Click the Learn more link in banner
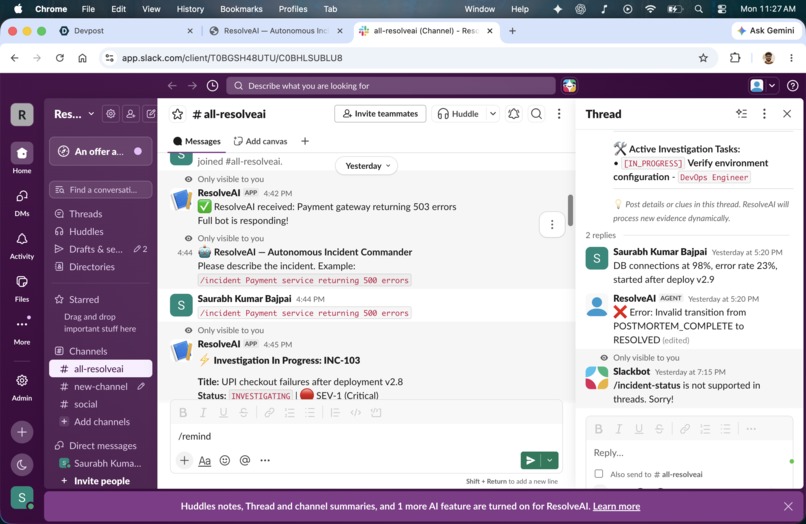 (x=616, y=506)
